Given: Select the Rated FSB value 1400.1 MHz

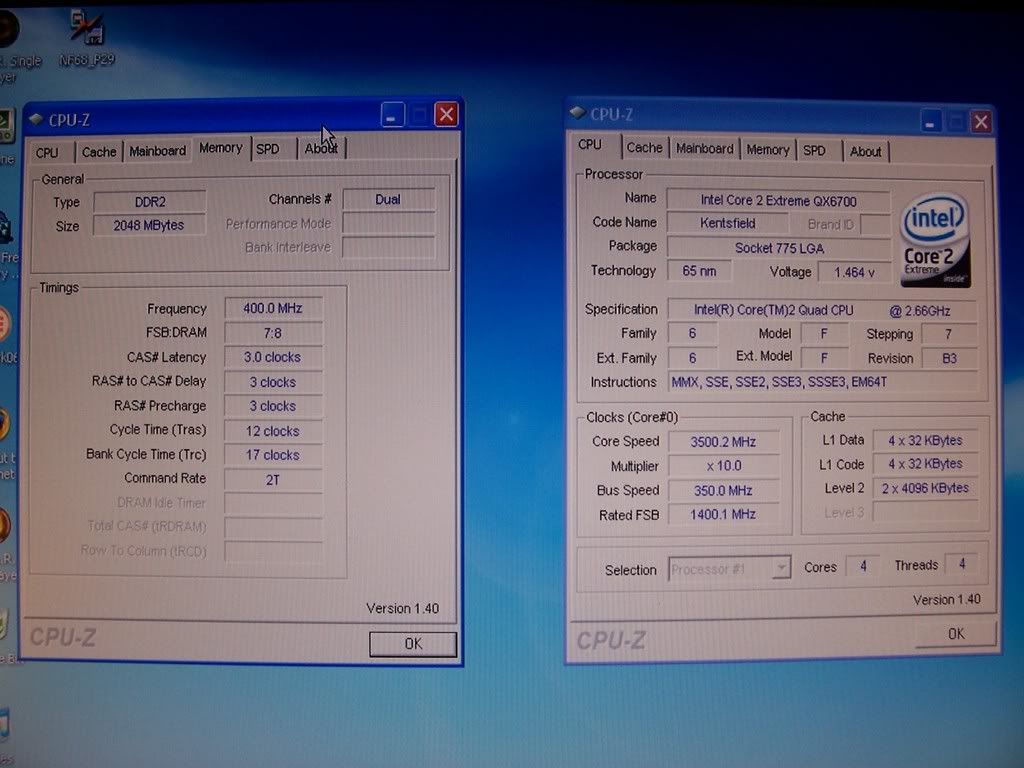Looking at the screenshot, I should point(724,515).
